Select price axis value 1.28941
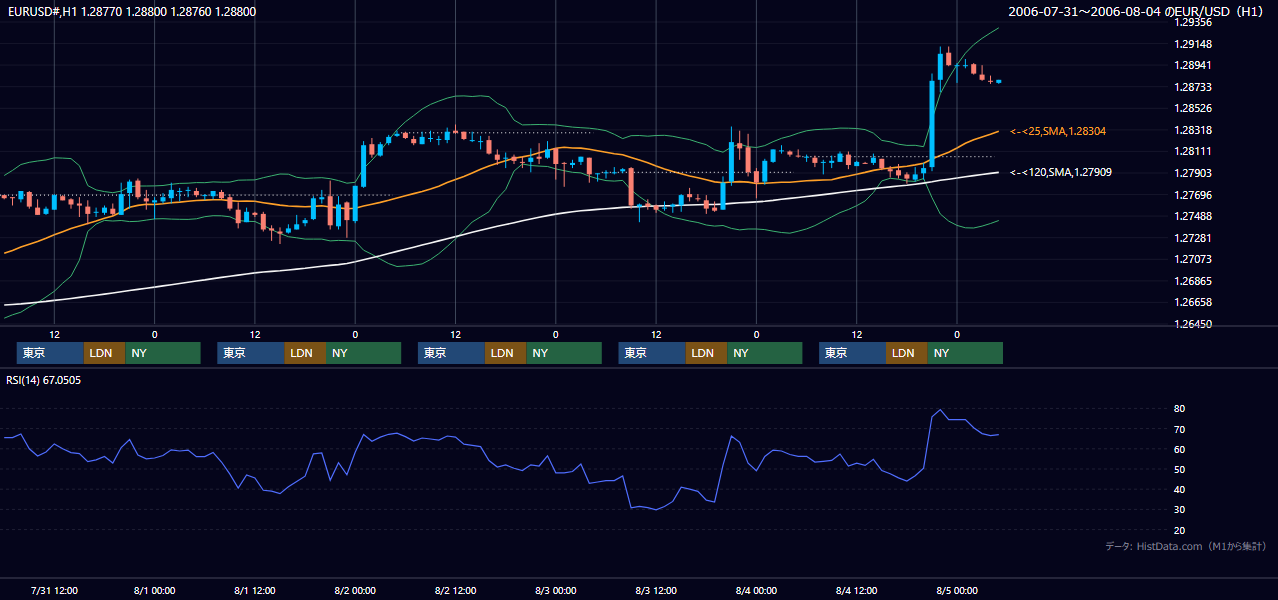 1194,65
